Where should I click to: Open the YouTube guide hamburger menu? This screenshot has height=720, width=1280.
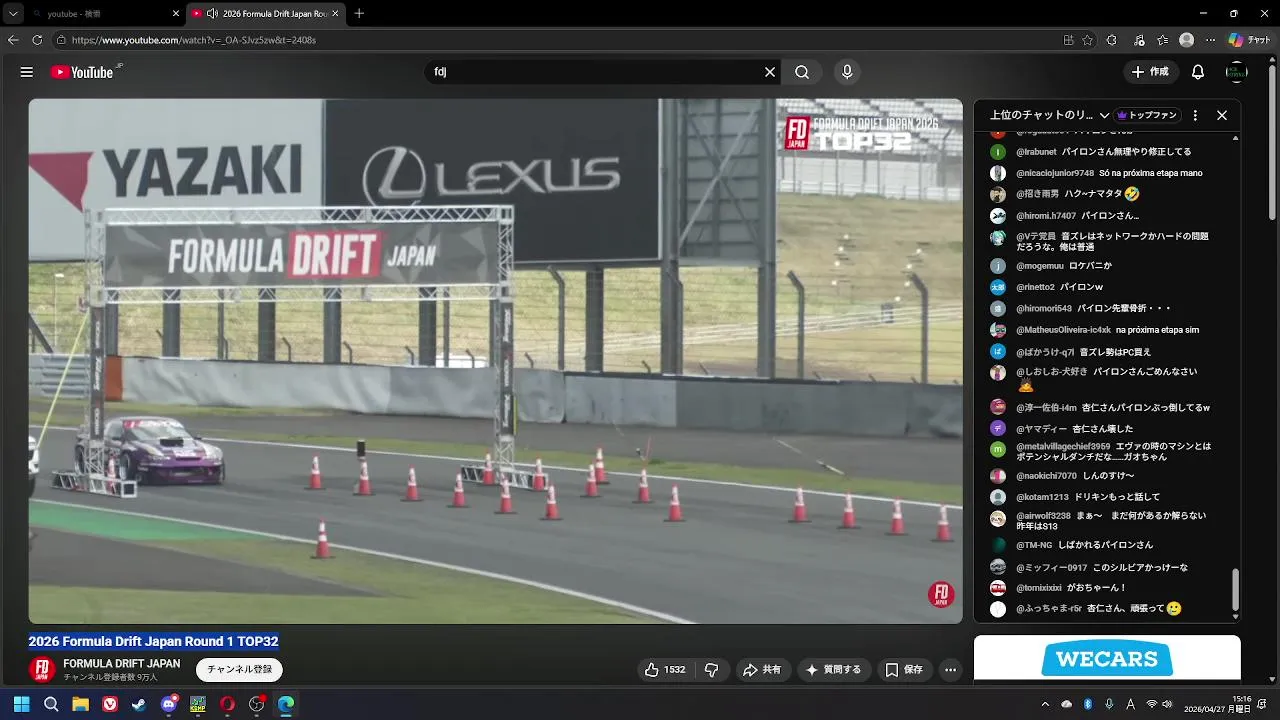pyautogui.click(x=27, y=72)
